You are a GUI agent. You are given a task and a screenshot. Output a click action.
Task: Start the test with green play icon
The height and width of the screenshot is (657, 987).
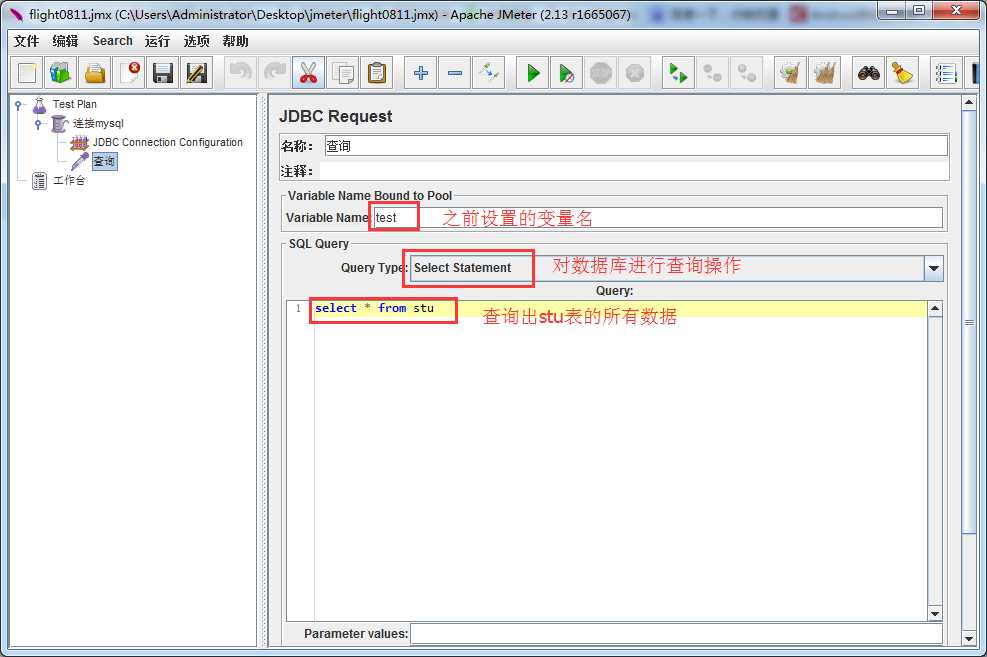coord(533,74)
